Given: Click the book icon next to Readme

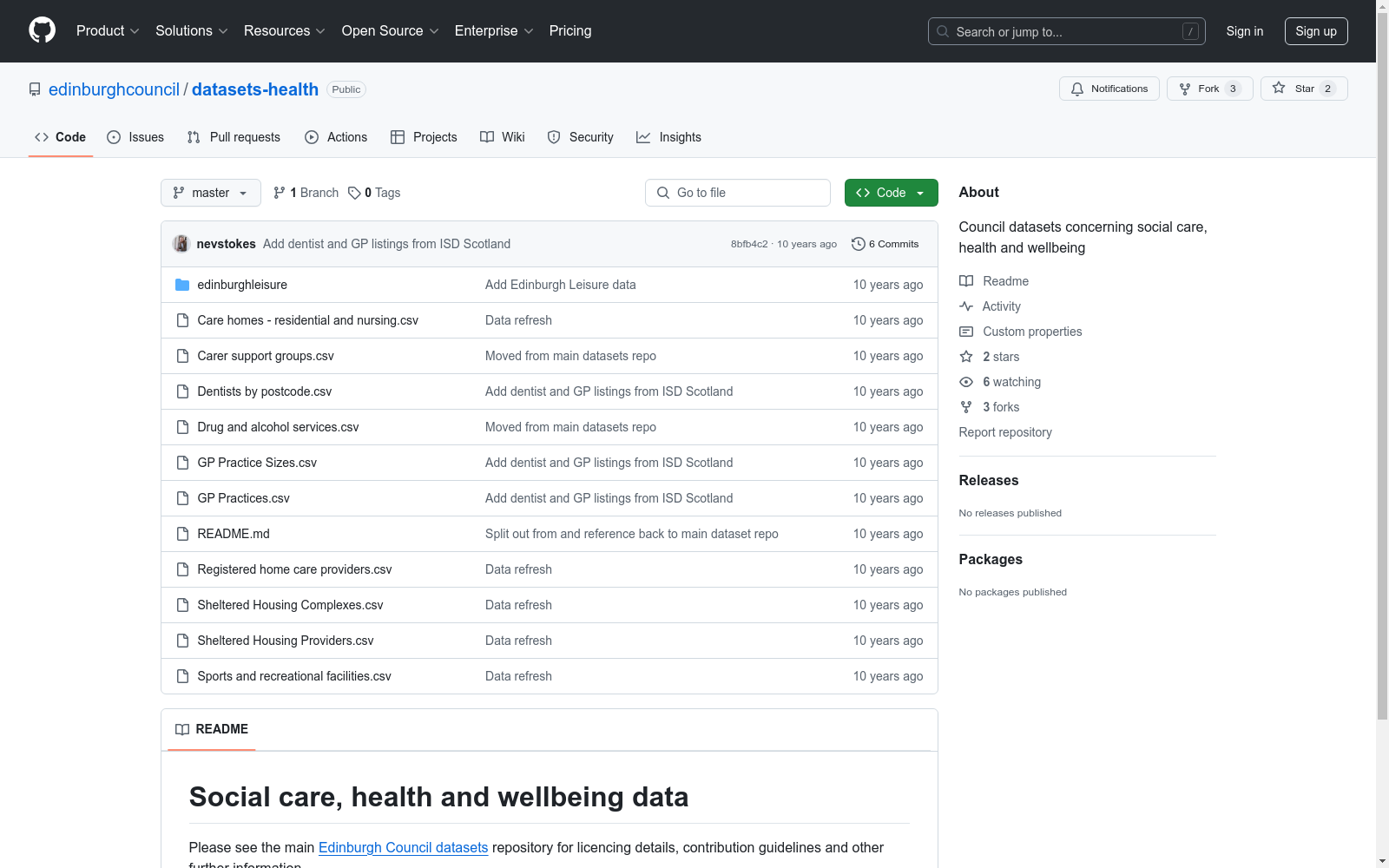Looking at the screenshot, I should pyautogui.click(x=966, y=281).
